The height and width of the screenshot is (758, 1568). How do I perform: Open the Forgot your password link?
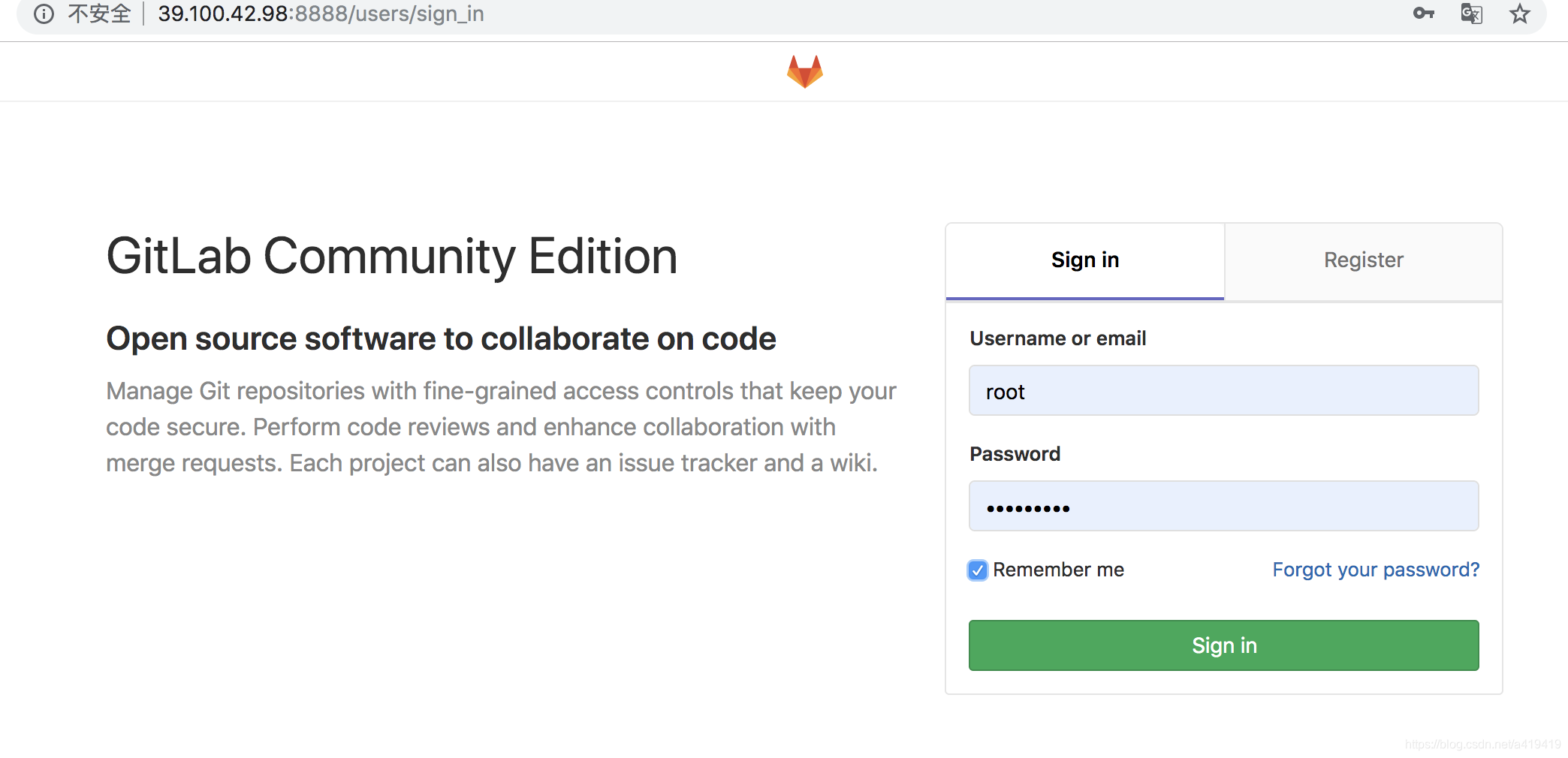[x=1376, y=570]
